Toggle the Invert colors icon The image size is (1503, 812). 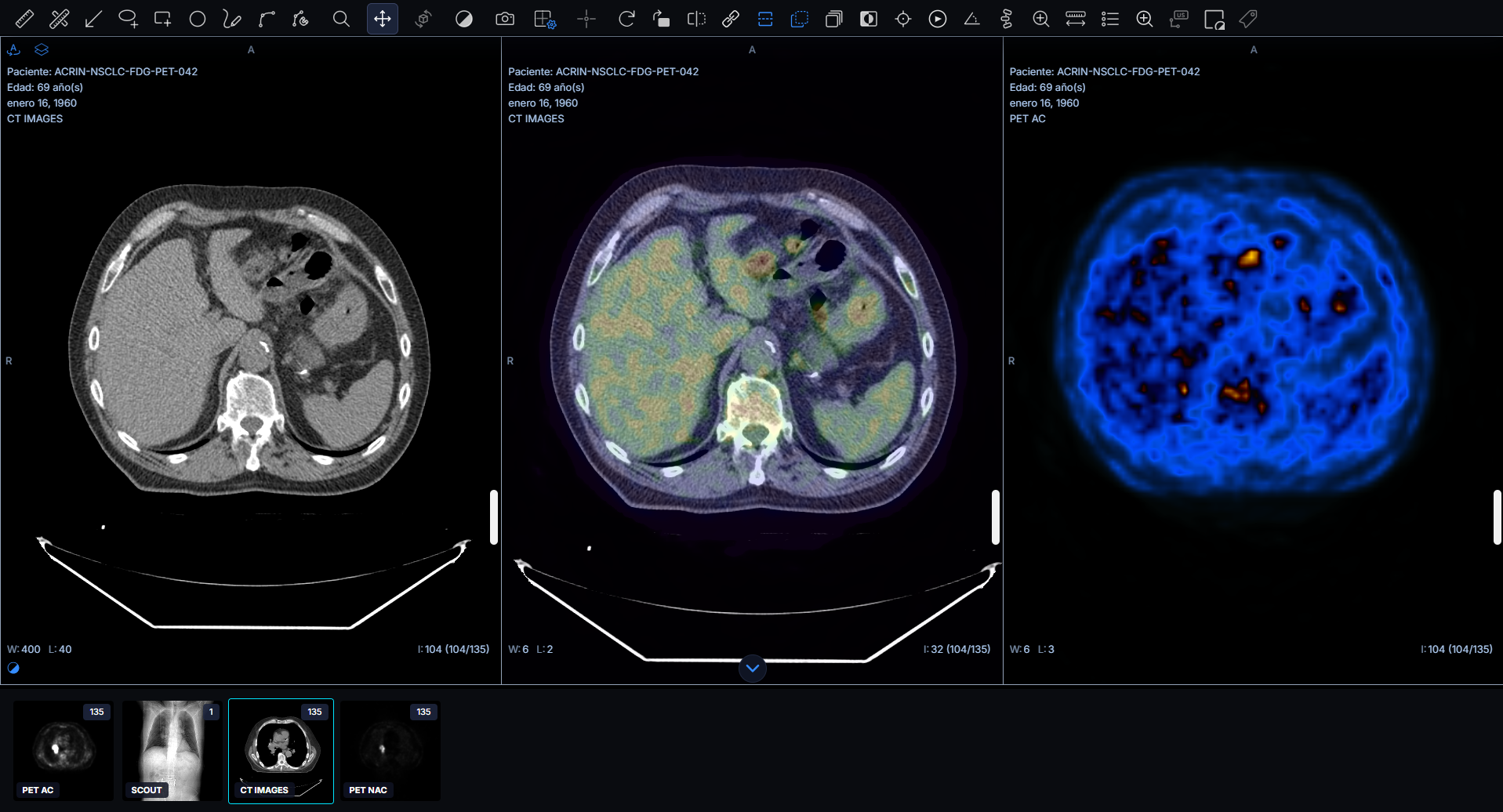(x=869, y=19)
